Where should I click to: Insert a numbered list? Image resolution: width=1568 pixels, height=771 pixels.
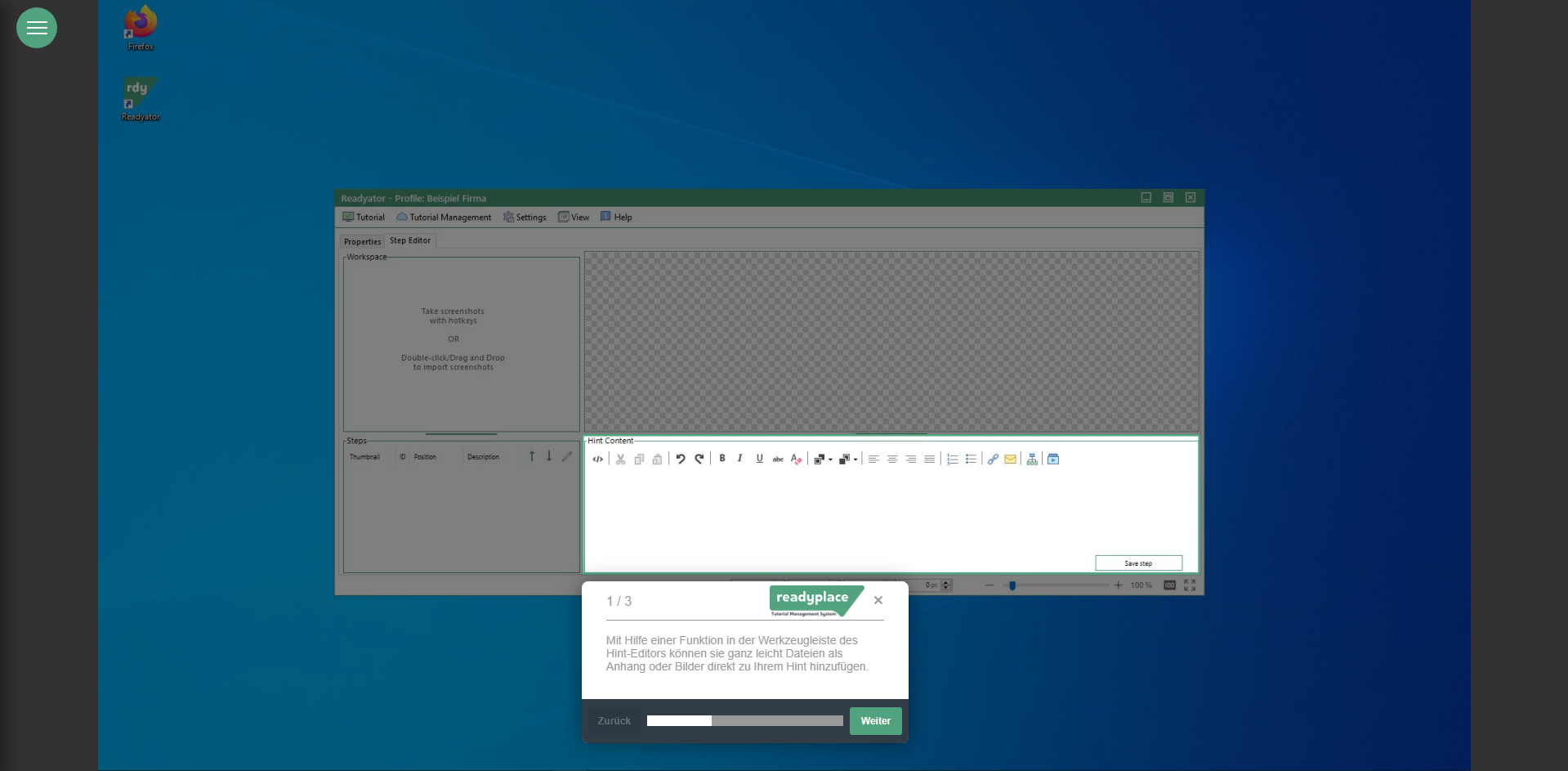pyautogui.click(x=952, y=459)
